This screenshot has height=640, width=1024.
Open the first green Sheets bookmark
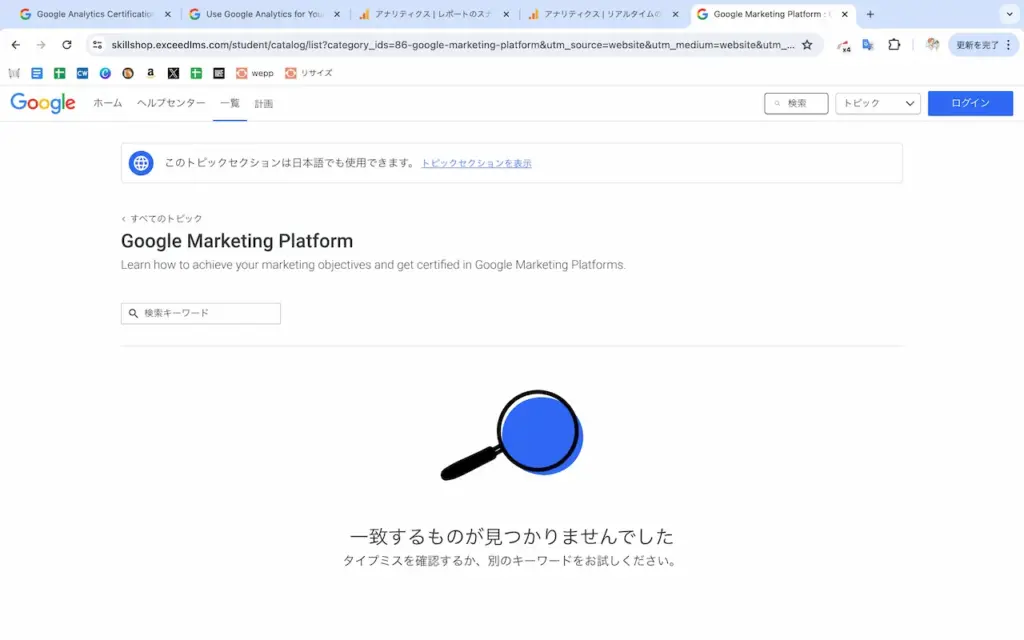click(x=59, y=73)
